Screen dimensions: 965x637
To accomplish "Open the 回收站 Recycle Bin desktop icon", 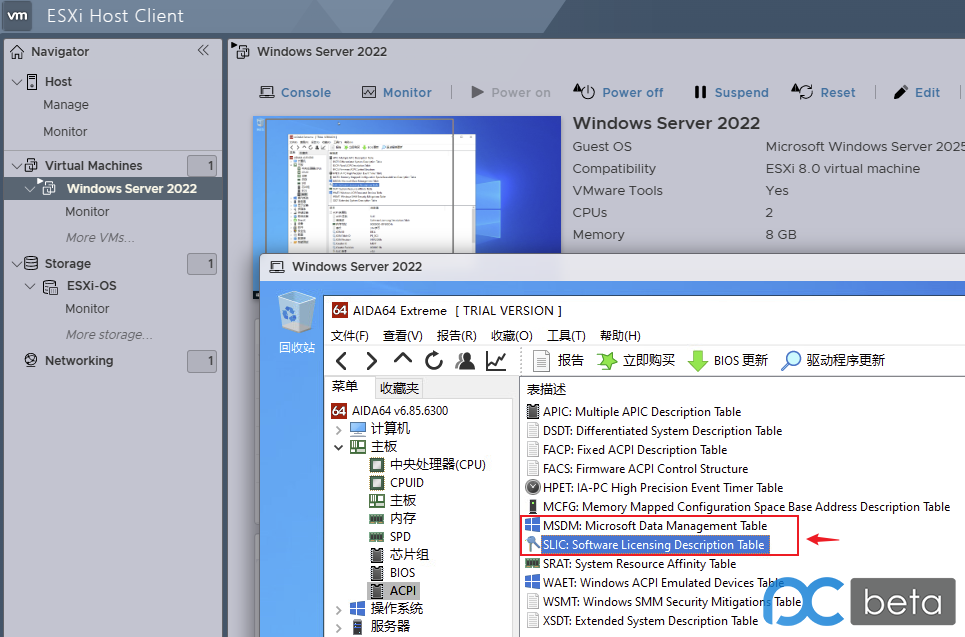I will tap(297, 323).
